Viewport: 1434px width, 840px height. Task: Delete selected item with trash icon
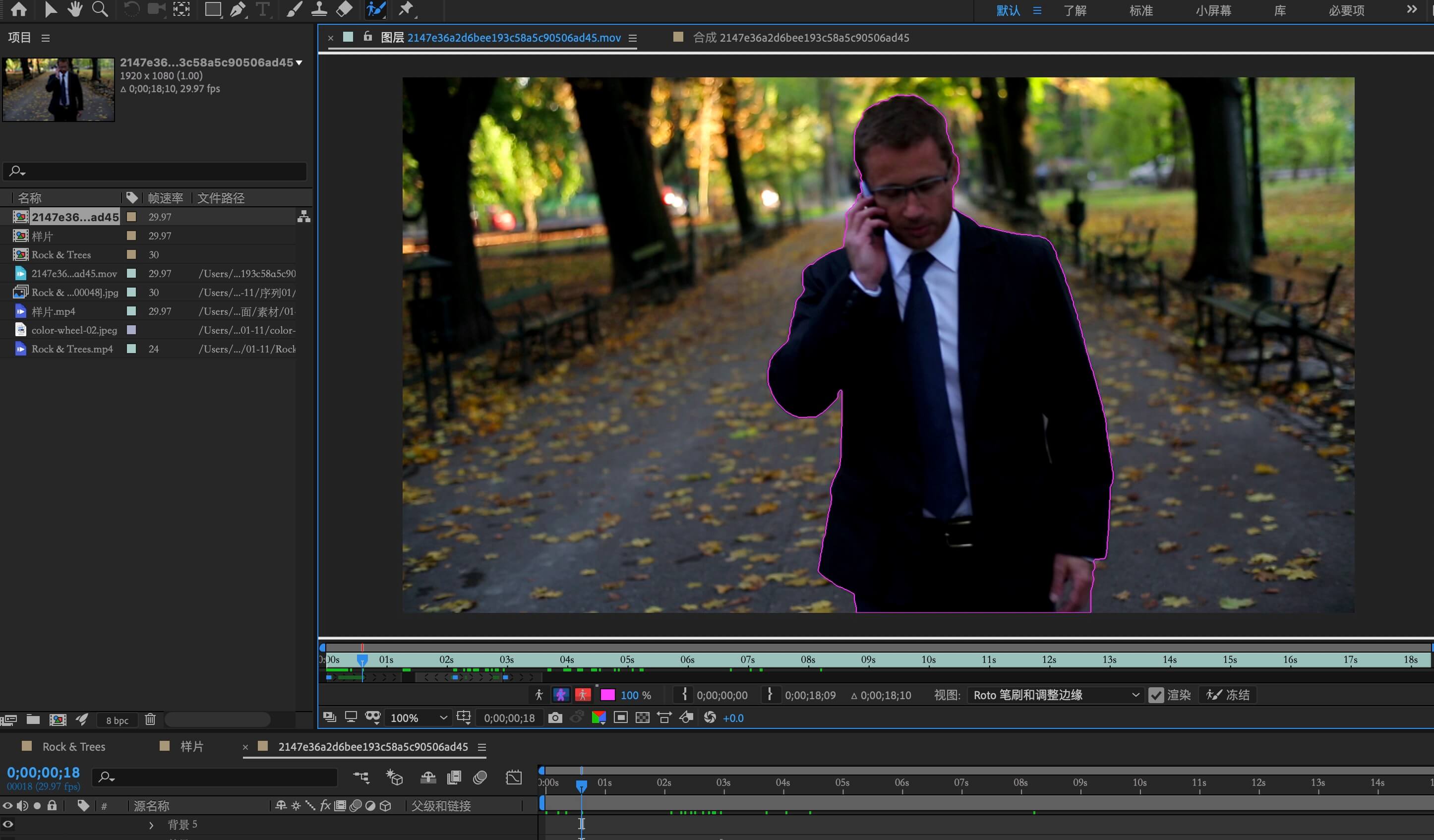click(150, 720)
